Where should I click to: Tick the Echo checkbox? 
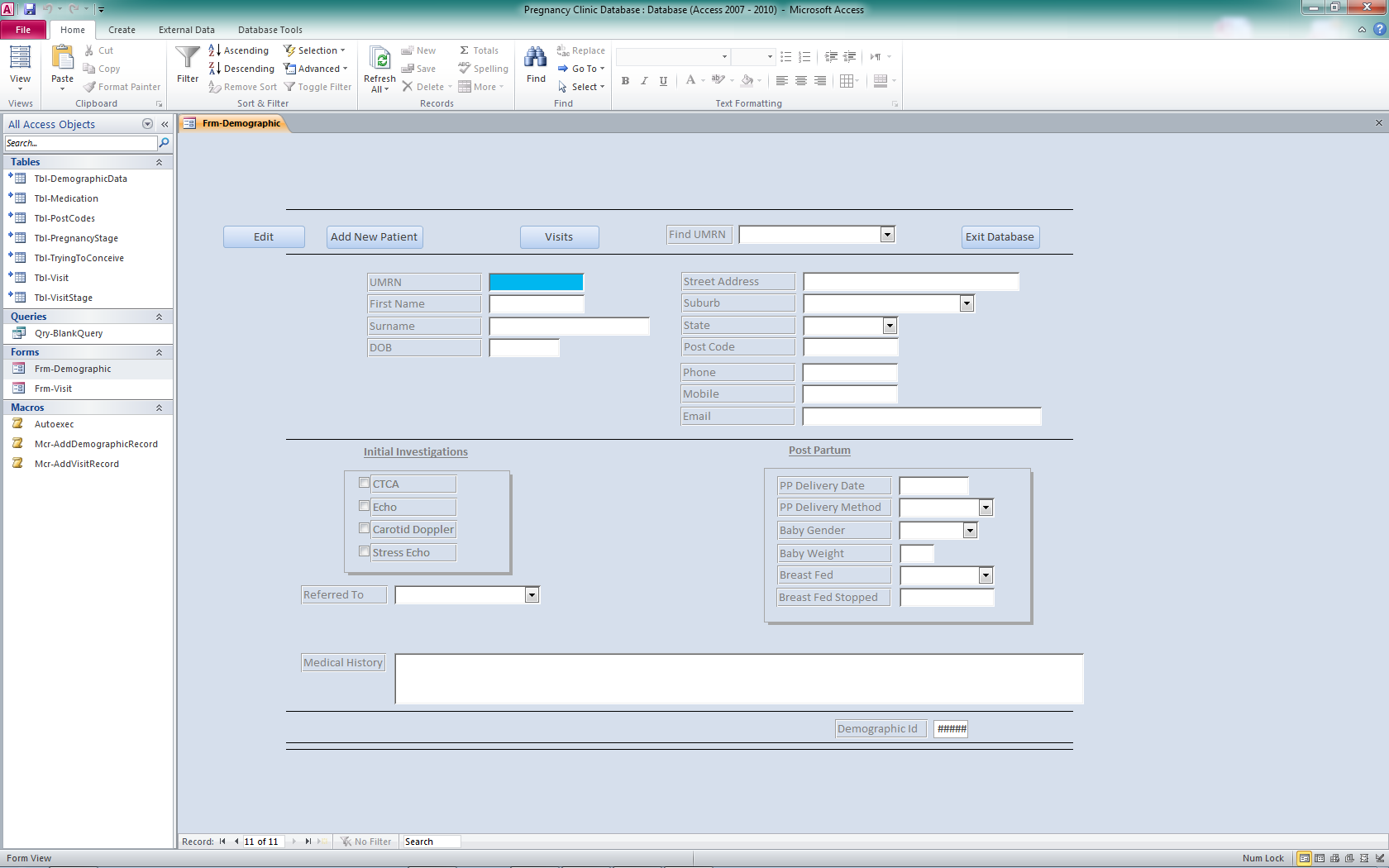[x=364, y=506]
